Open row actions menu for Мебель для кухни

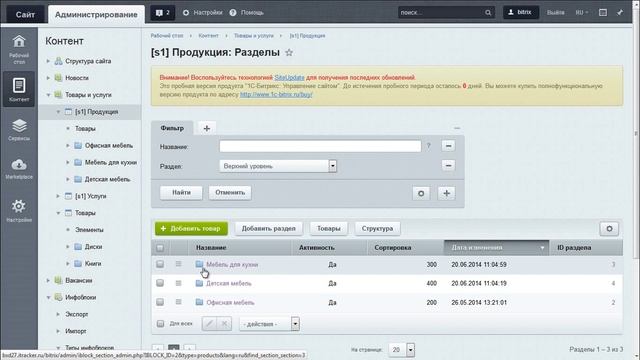pos(178,264)
